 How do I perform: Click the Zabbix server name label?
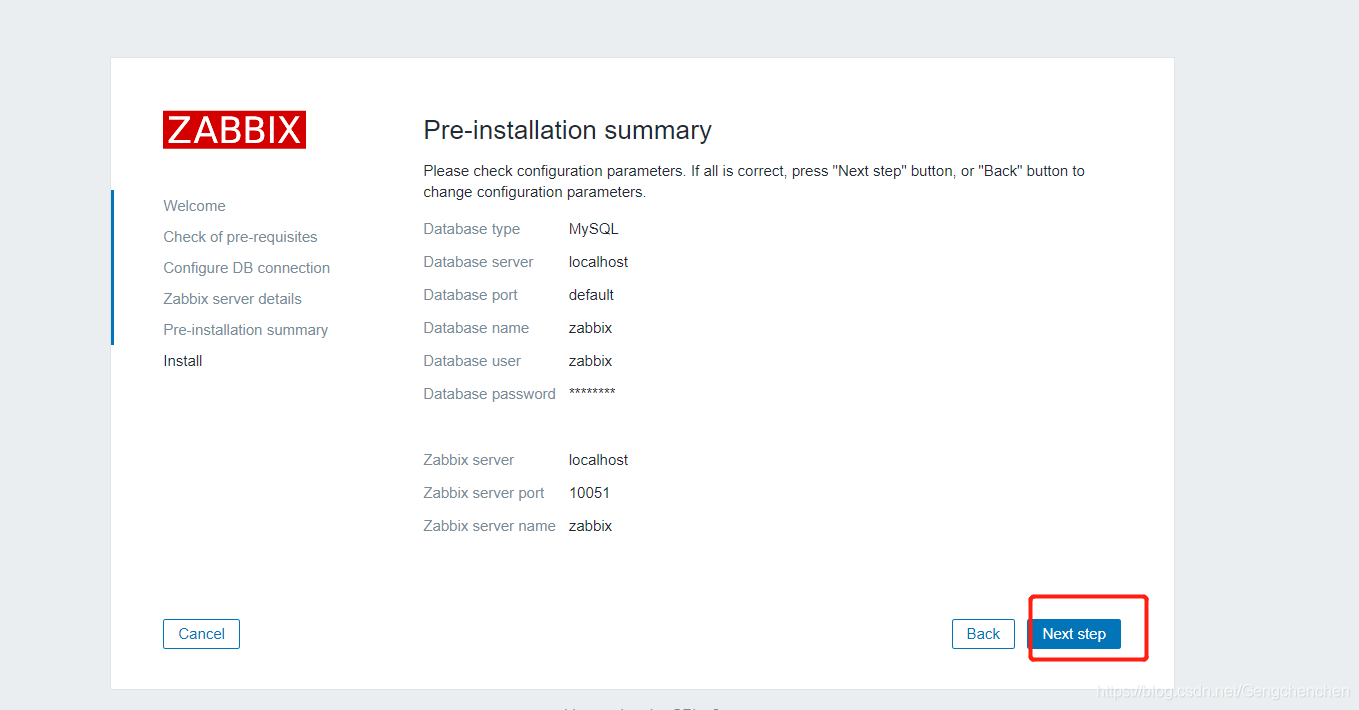[x=489, y=526]
